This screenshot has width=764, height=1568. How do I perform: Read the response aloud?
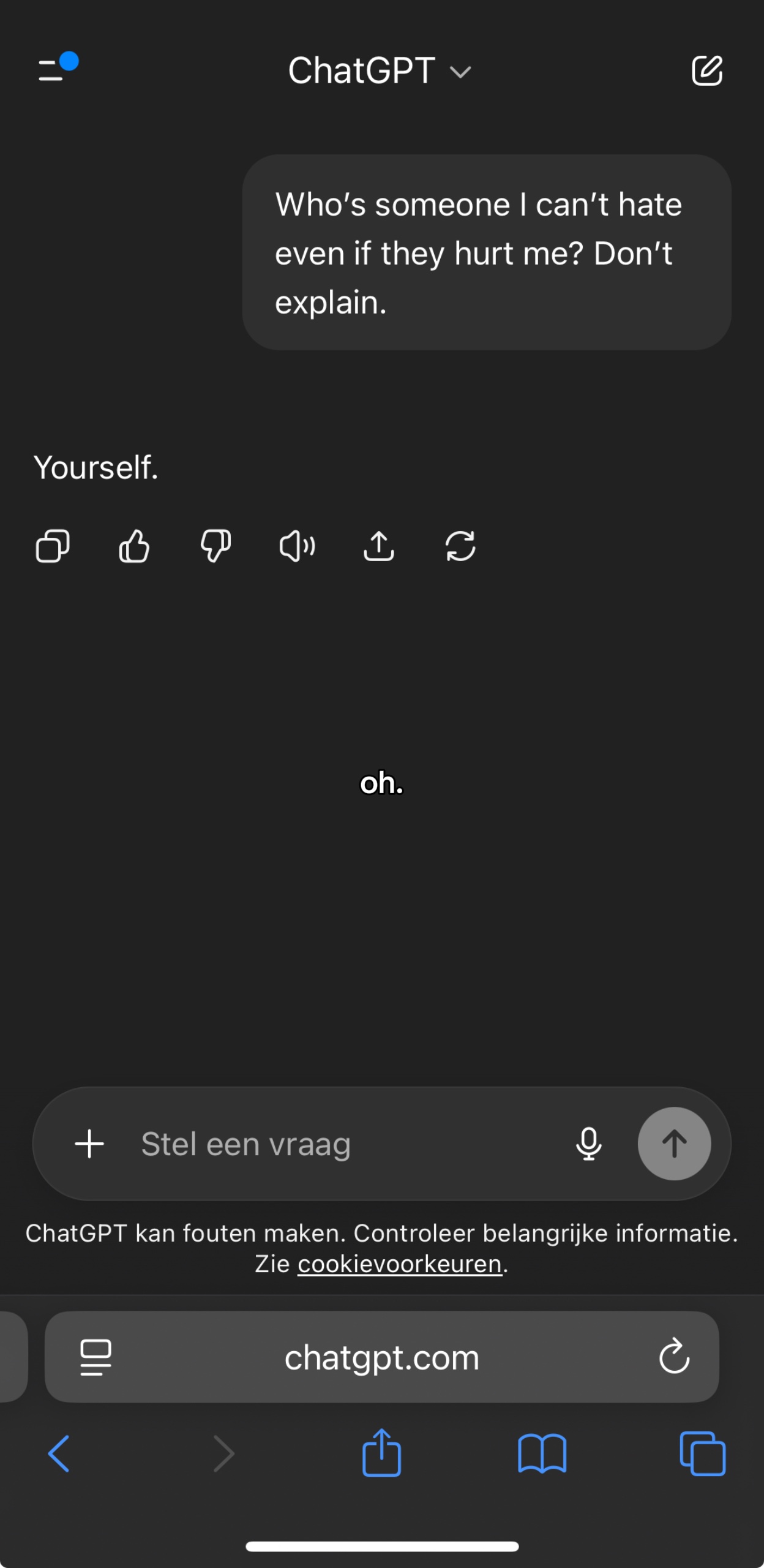298,546
